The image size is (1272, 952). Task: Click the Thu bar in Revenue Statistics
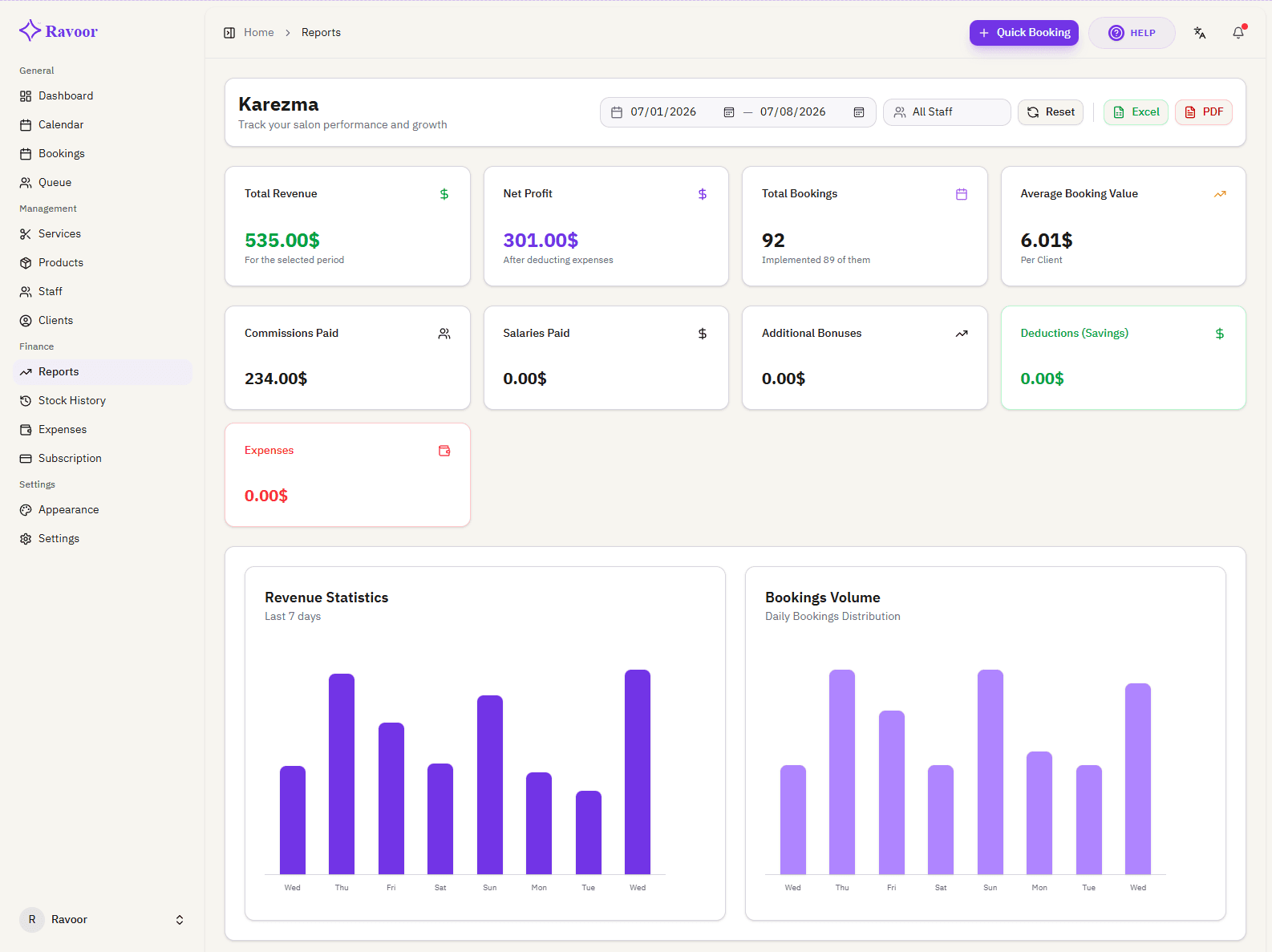[x=342, y=774]
